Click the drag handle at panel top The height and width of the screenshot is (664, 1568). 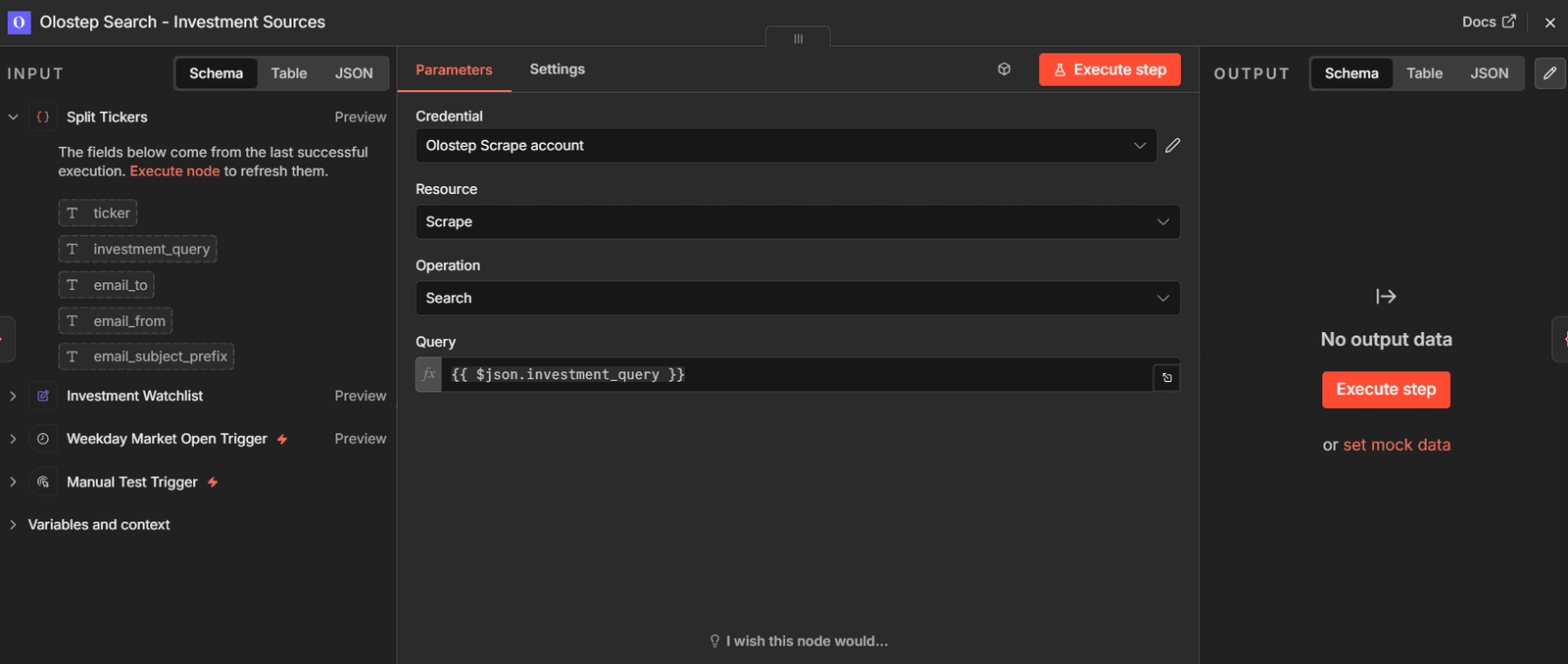pos(799,38)
